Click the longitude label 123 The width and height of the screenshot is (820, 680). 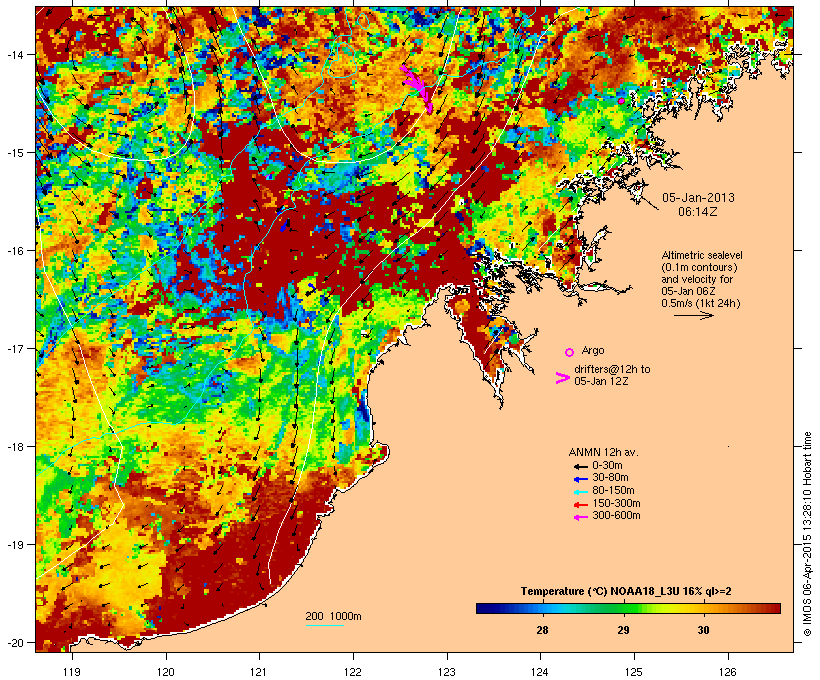pyautogui.click(x=447, y=672)
